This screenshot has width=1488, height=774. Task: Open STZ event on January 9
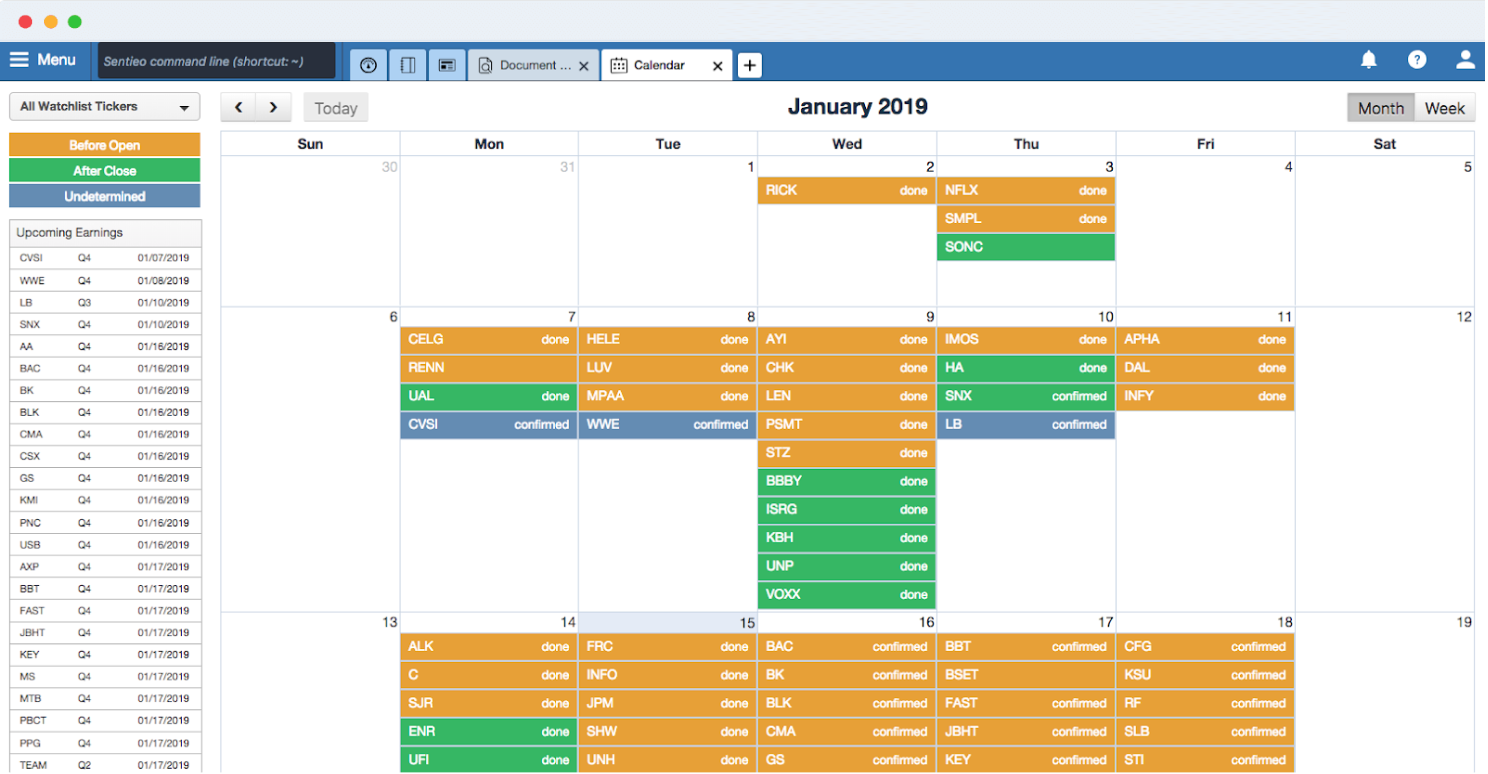coord(847,453)
